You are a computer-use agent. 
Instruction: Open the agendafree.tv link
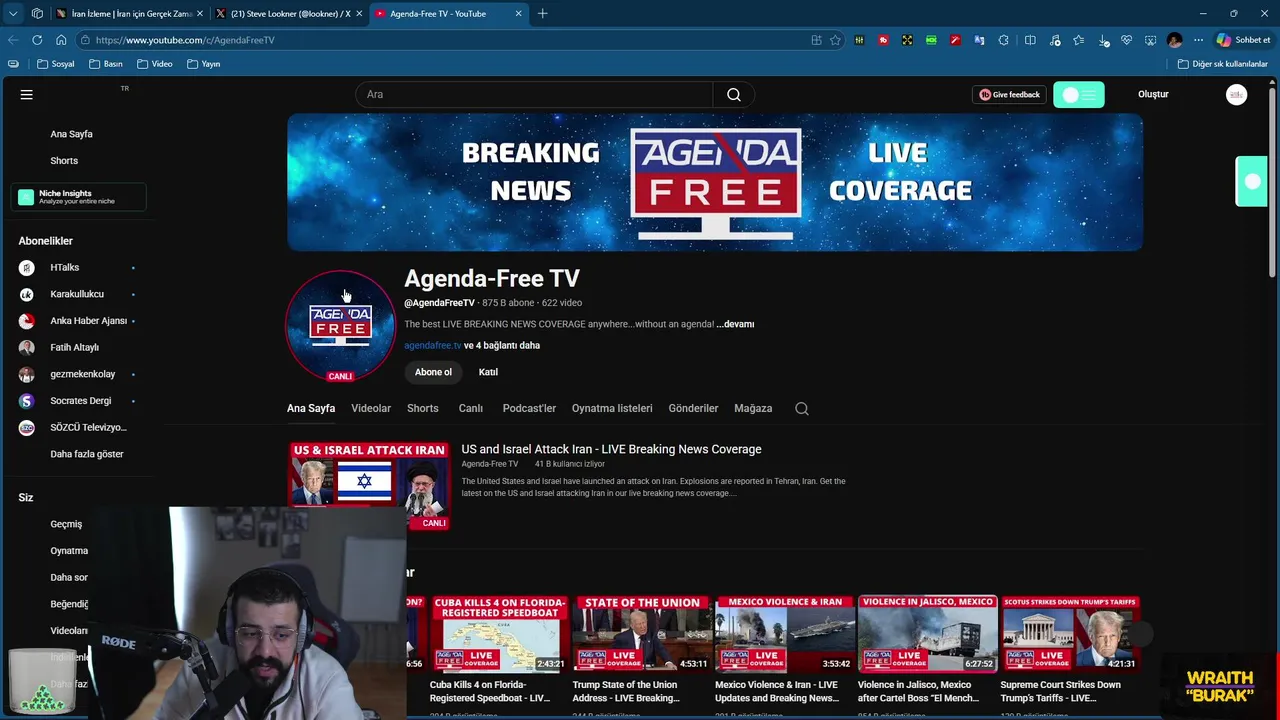point(432,345)
